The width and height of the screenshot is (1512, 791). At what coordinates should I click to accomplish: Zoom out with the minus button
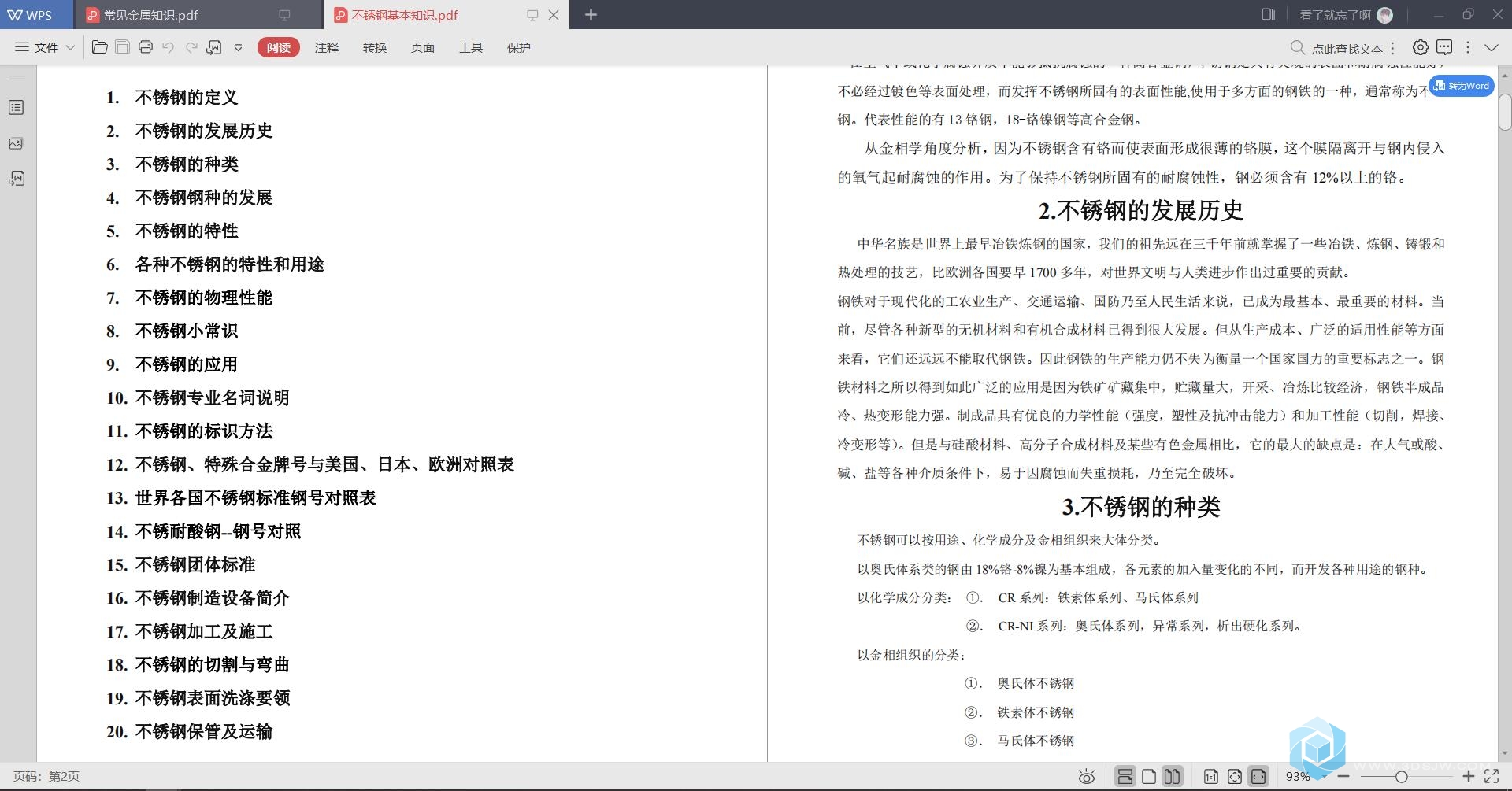pyautogui.click(x=1343, y=777)
